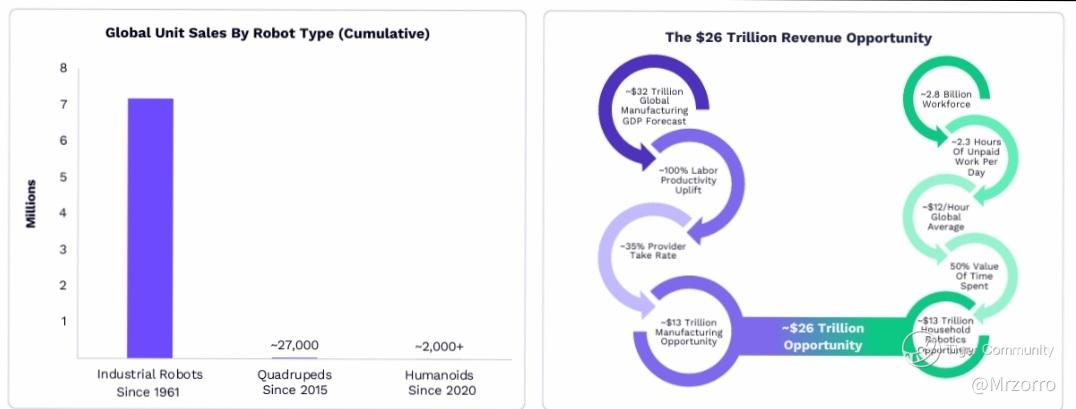Image resolution: width=1076 pixels, height=409 pixels.
Task: Click the Industrial Robots Since 1961 label
Action: [x=150, y=382]
